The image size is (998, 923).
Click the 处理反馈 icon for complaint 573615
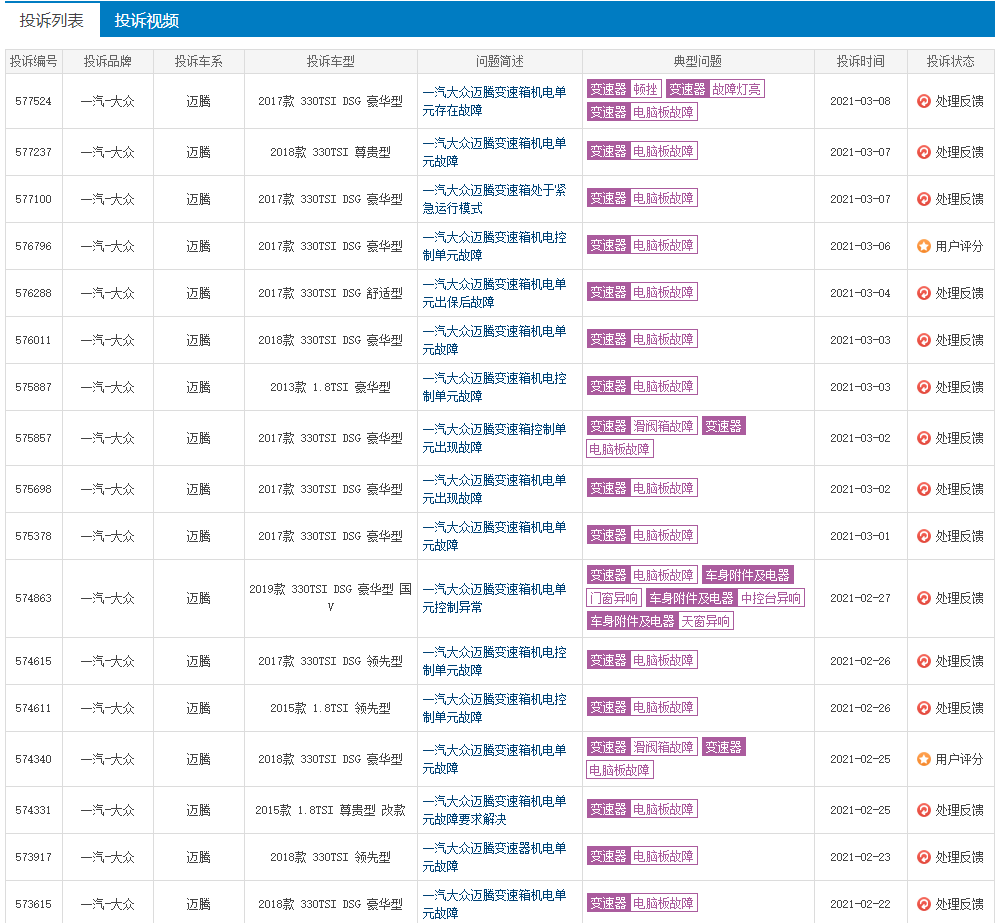tap(924, 904)
